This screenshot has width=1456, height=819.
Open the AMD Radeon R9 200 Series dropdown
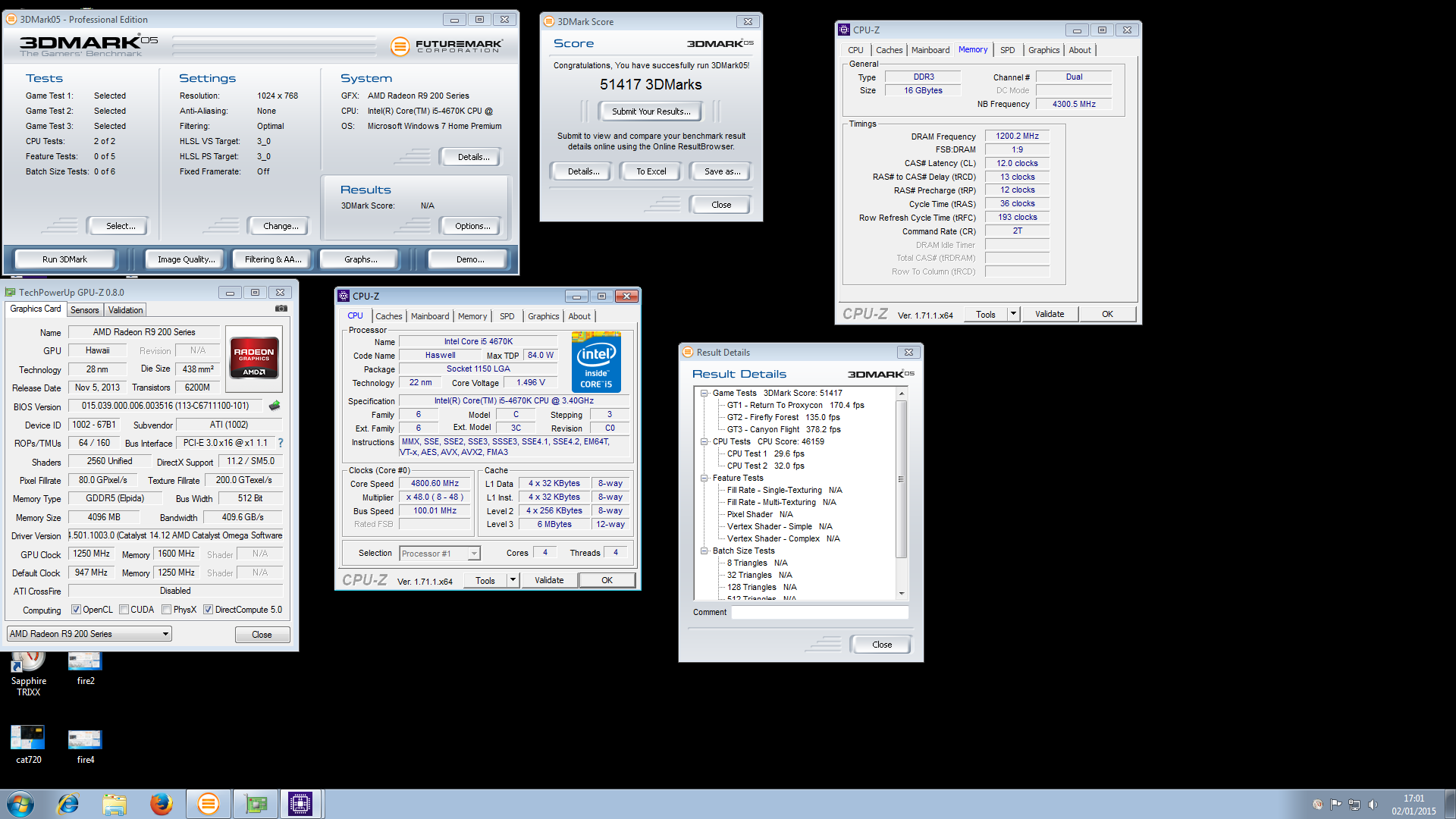click(x=89, y=633)
